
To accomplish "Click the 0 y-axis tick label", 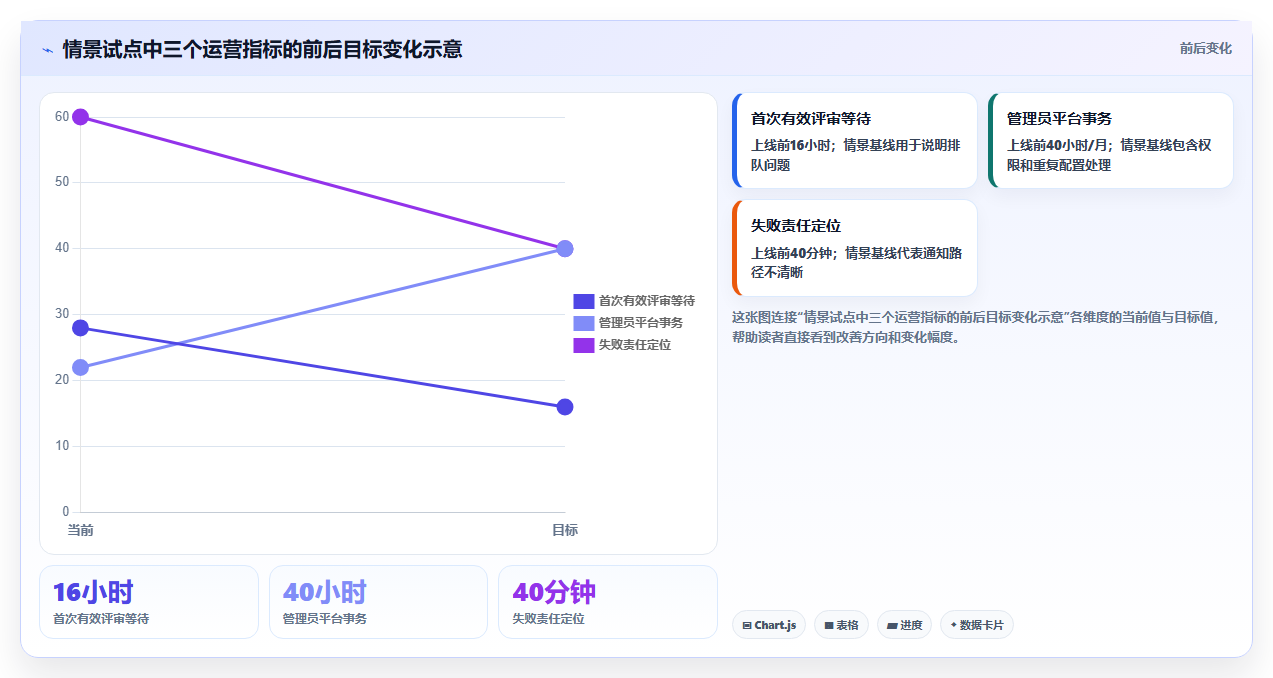I will tap(65, 512).
